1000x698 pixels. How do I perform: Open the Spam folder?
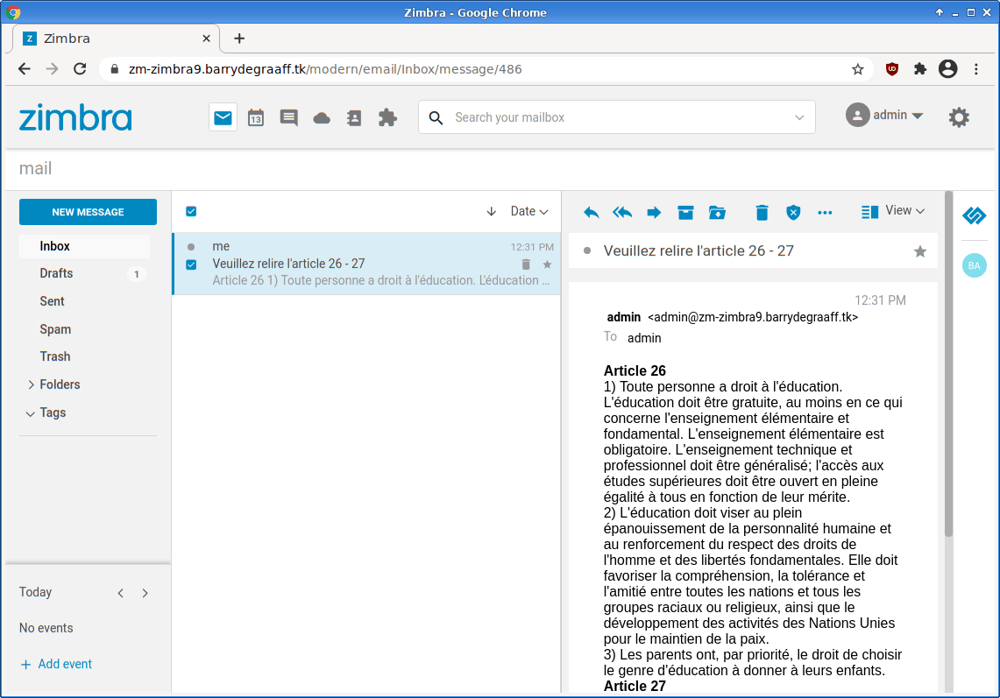[55, 329]
